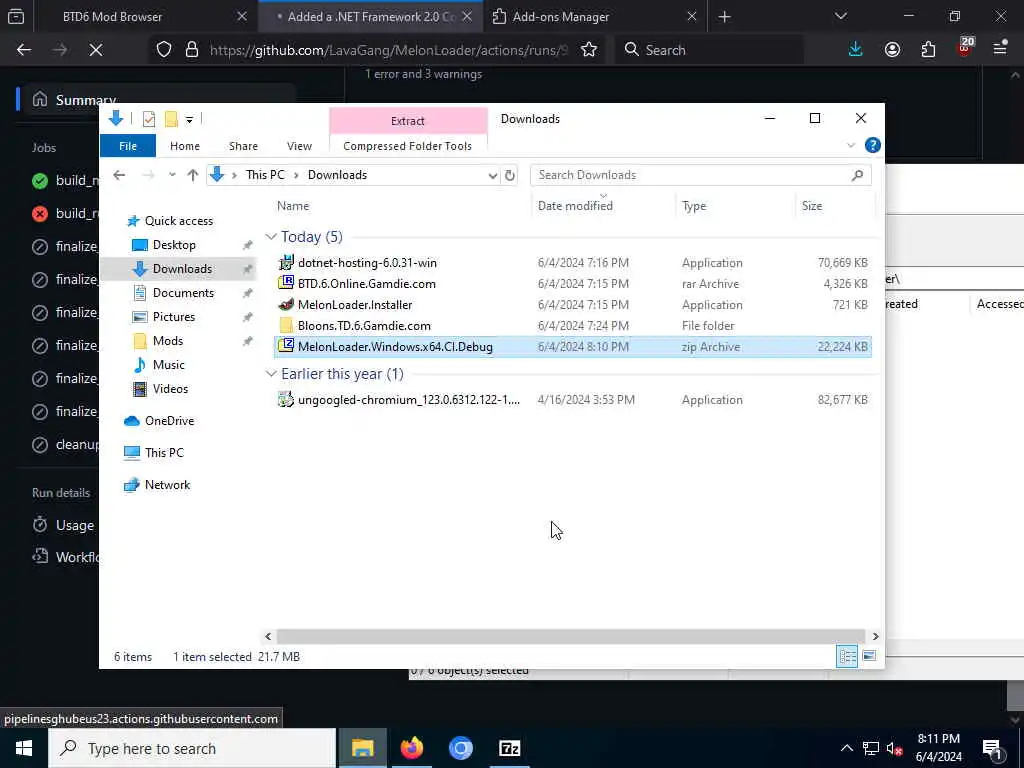Open the Firefox extensions puzzle icon
This screenshot has height=768, width=1024.
click(x=928, y=50)
